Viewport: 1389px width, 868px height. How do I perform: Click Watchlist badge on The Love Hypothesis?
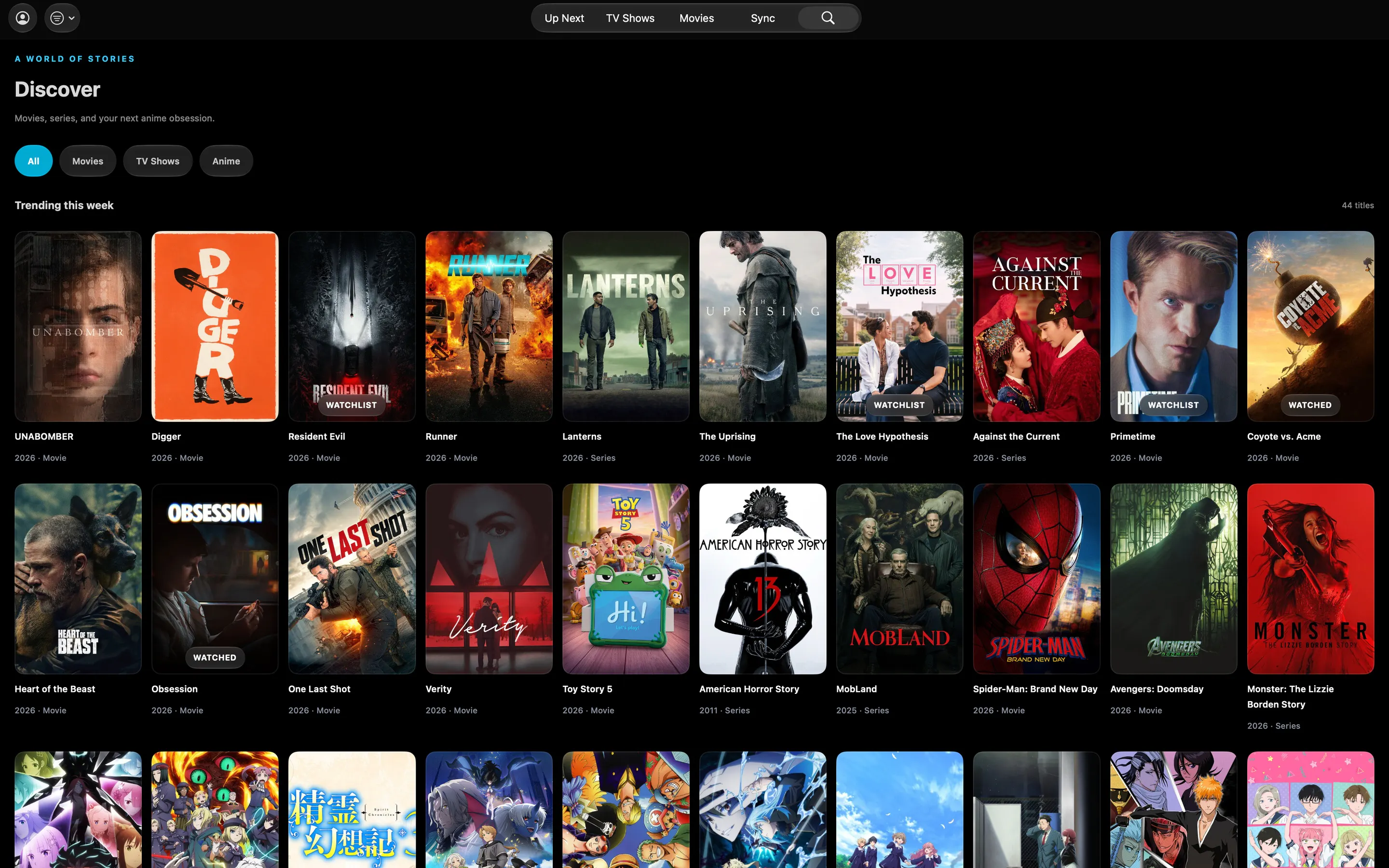pyautogui.click(x=899, y=405)
